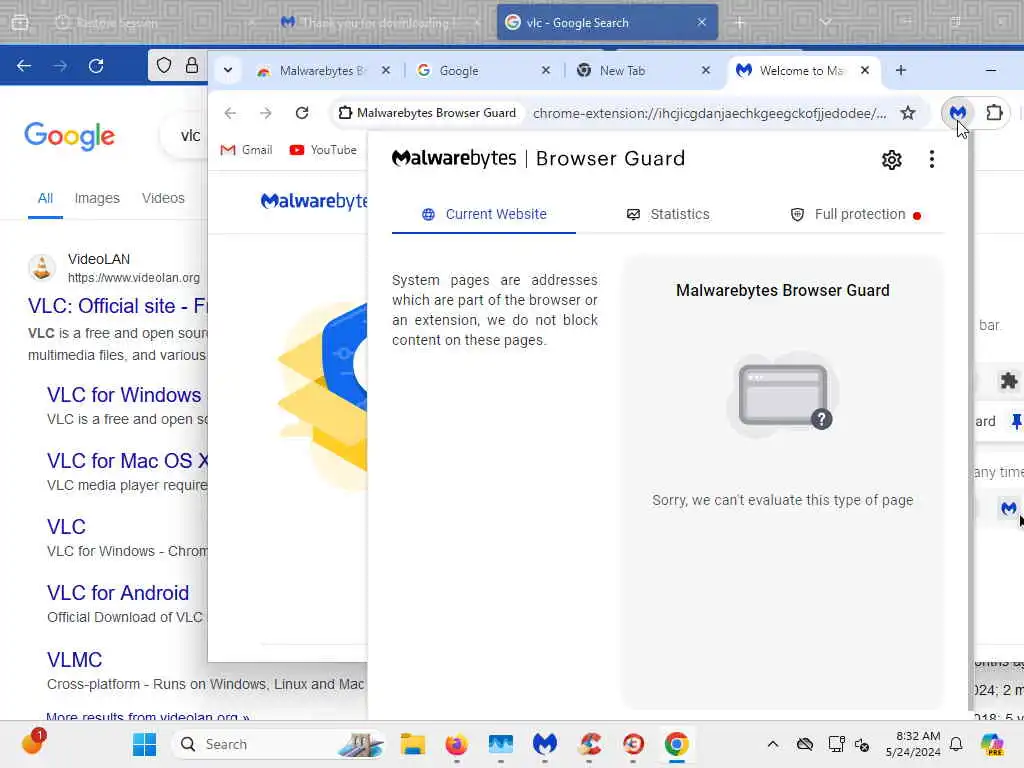The height and width of the screenshot is (768, 1024).
Task: Click the orange notification badge icon in taskbar
Action: pyautogui.click(x=33, y=742)
